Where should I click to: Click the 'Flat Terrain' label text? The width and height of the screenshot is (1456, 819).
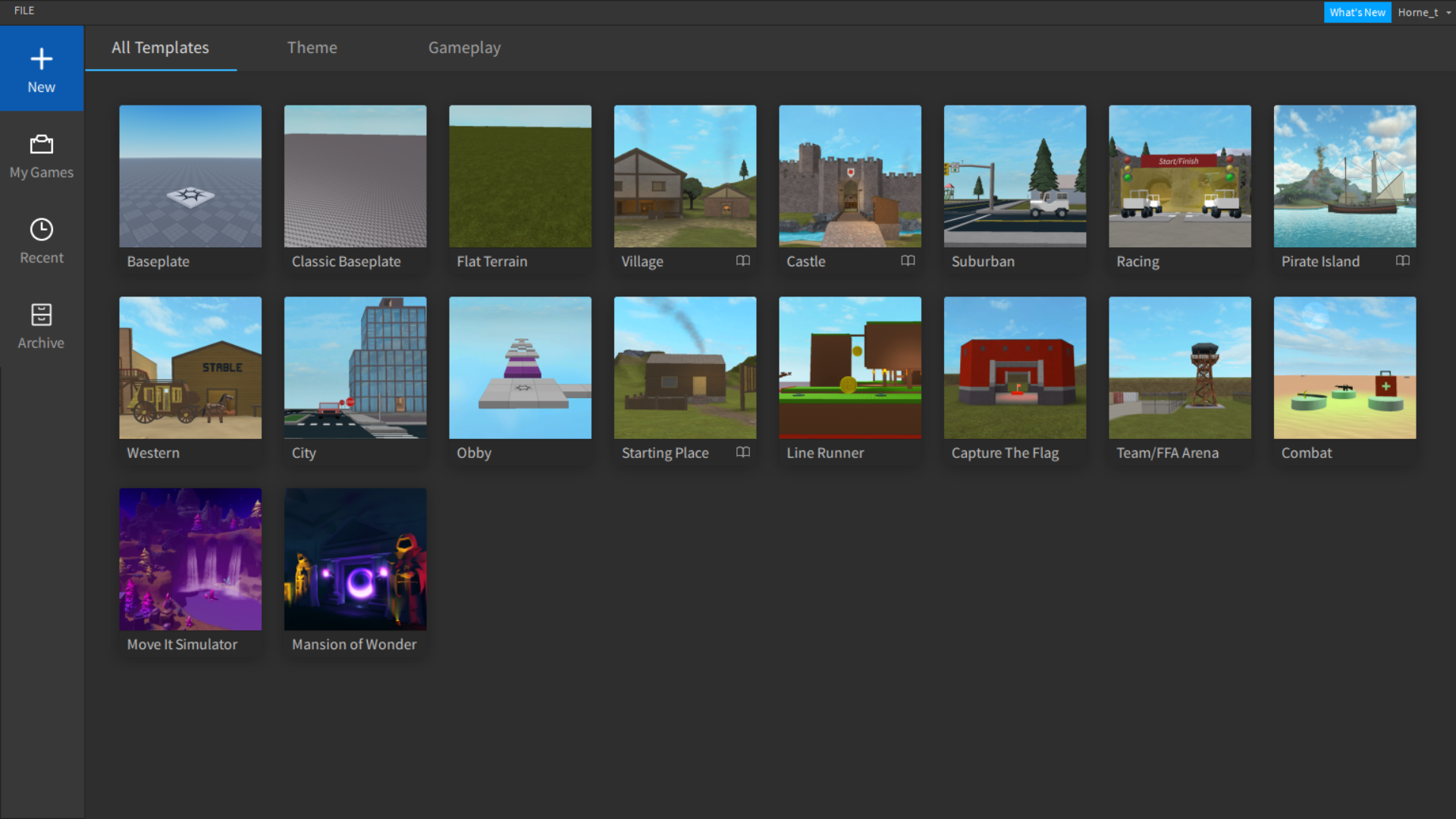click(492, 262)
